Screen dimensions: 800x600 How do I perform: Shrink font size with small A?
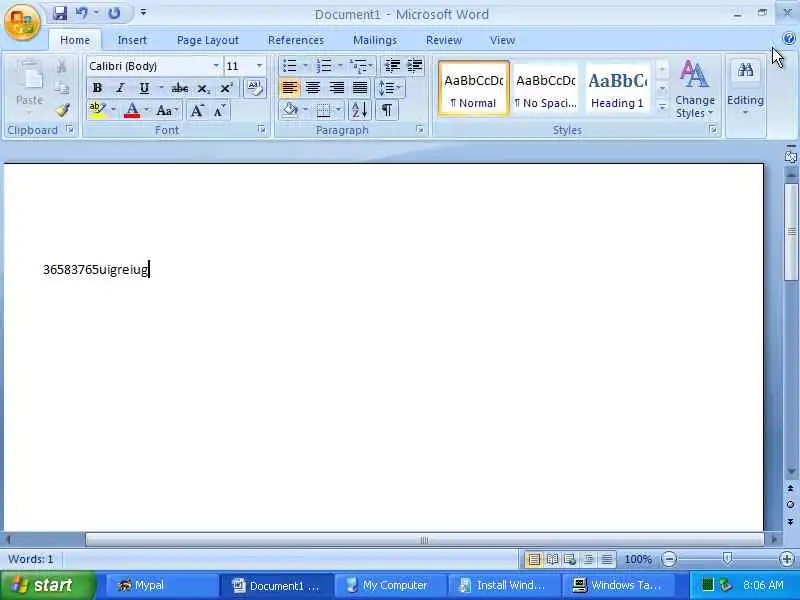[x=219, y=111]
